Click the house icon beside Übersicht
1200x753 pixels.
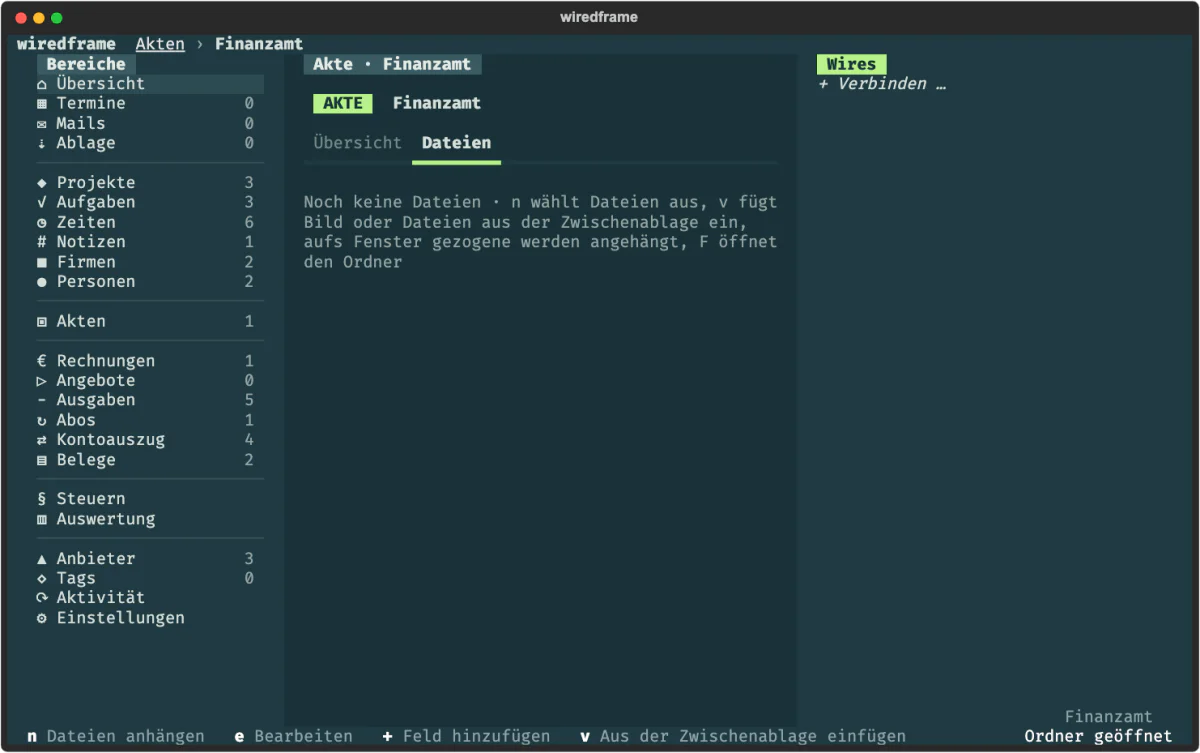click(42, 84)
